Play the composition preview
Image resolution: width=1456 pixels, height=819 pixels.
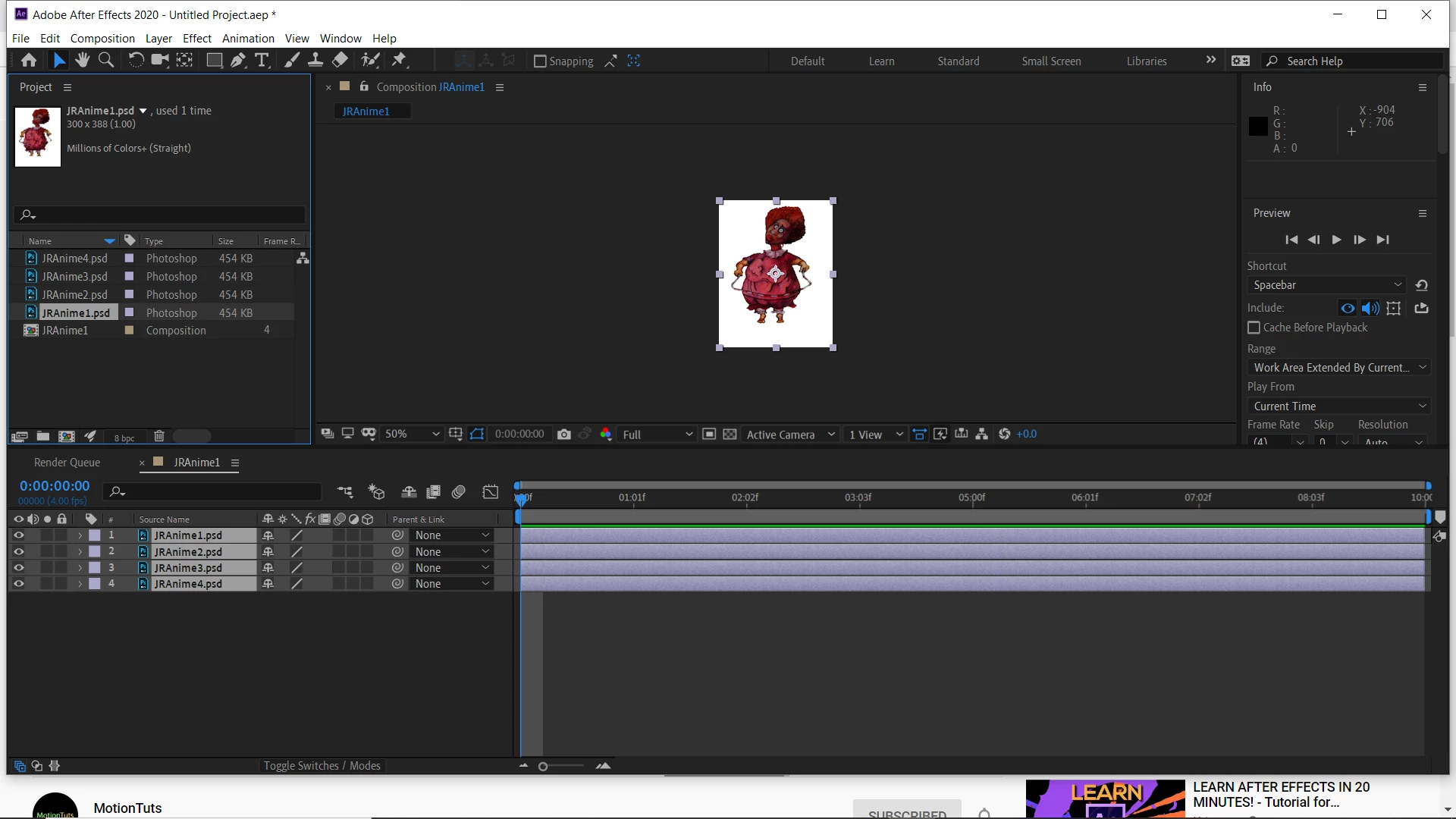tap(1336, 240)
